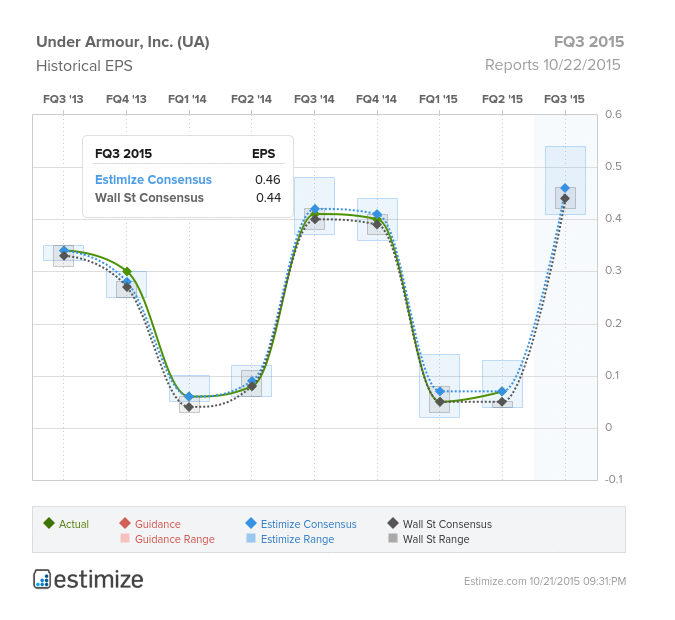Click the FQ3 '13 Wall St Consensus point

point(64,256)
